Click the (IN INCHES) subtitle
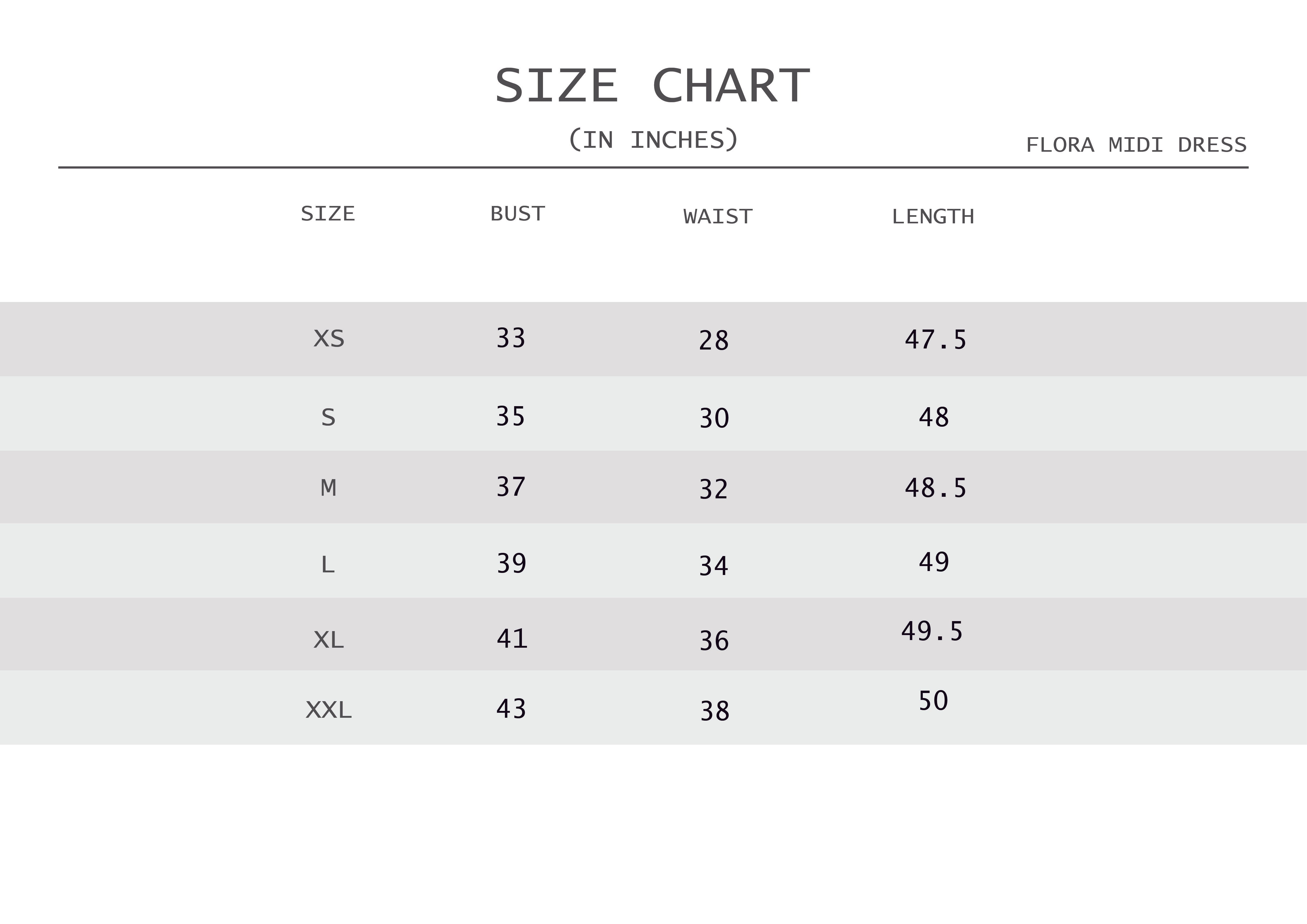Image resolution: width=1307 pixels, height=924 pixels. pos(653,140)
